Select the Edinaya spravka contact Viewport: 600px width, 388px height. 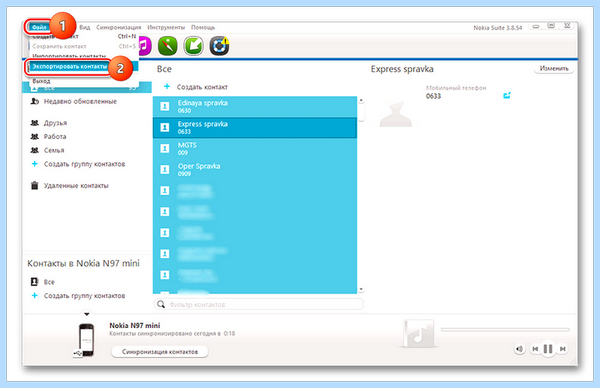click(x=255, y=106)
